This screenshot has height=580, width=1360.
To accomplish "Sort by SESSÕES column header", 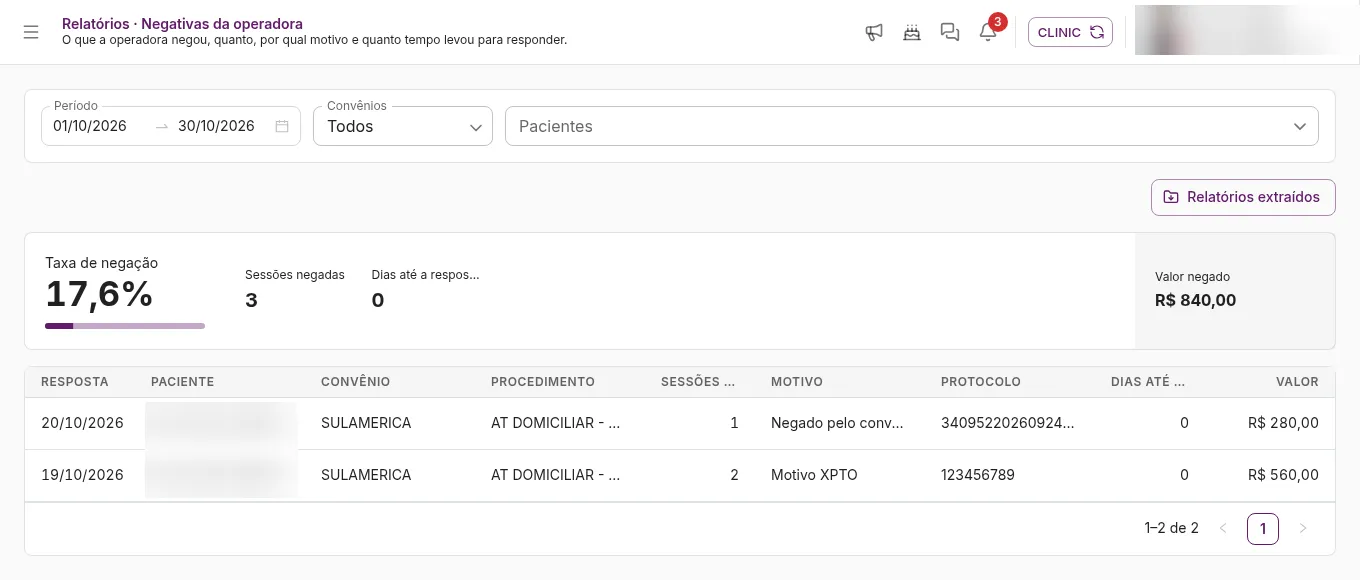I will (698, 382).
